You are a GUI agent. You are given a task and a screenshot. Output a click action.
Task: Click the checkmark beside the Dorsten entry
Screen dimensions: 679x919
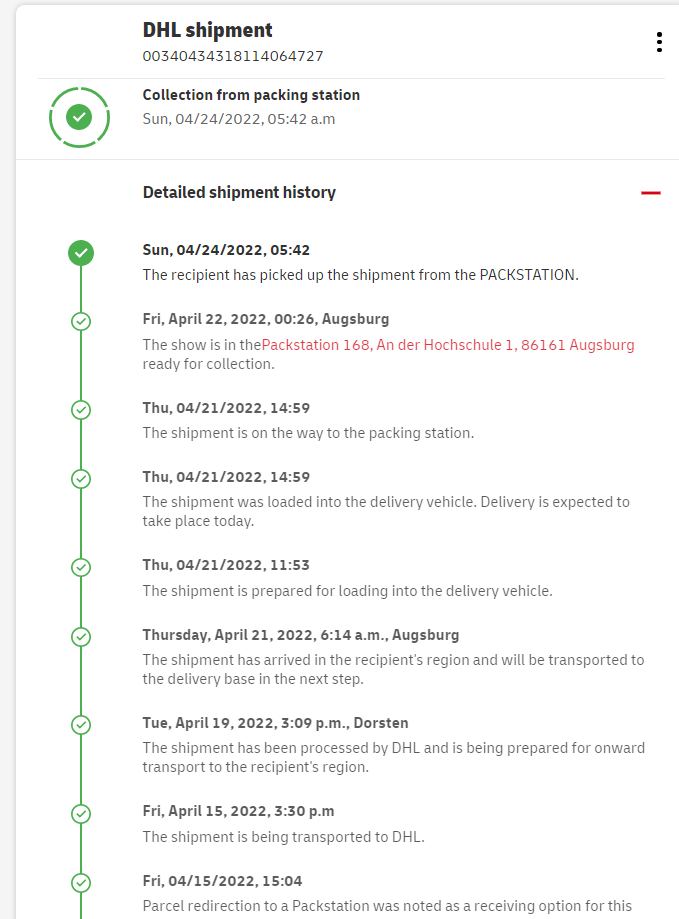click(82, 724)
